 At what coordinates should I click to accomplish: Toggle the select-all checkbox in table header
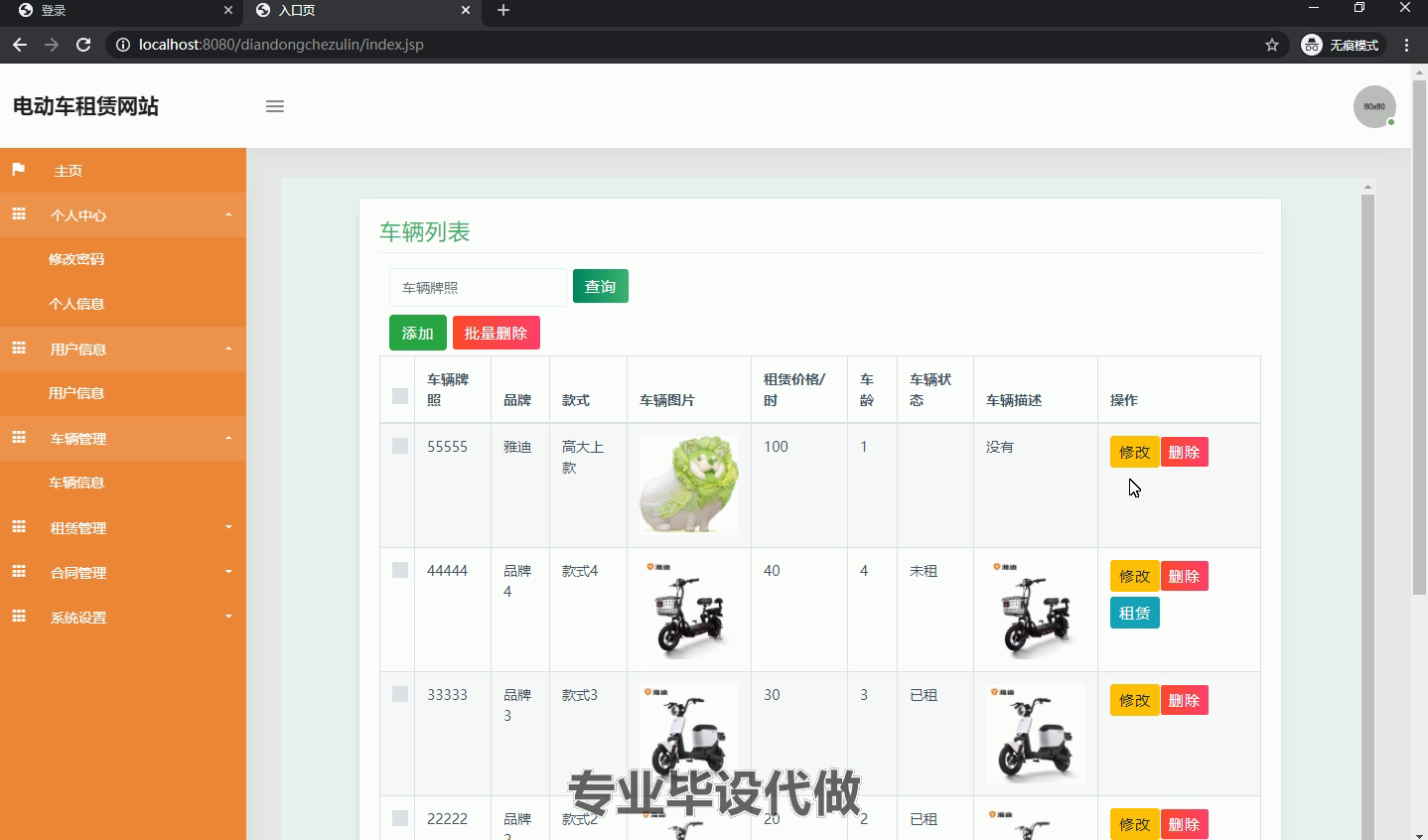point(400,396)
